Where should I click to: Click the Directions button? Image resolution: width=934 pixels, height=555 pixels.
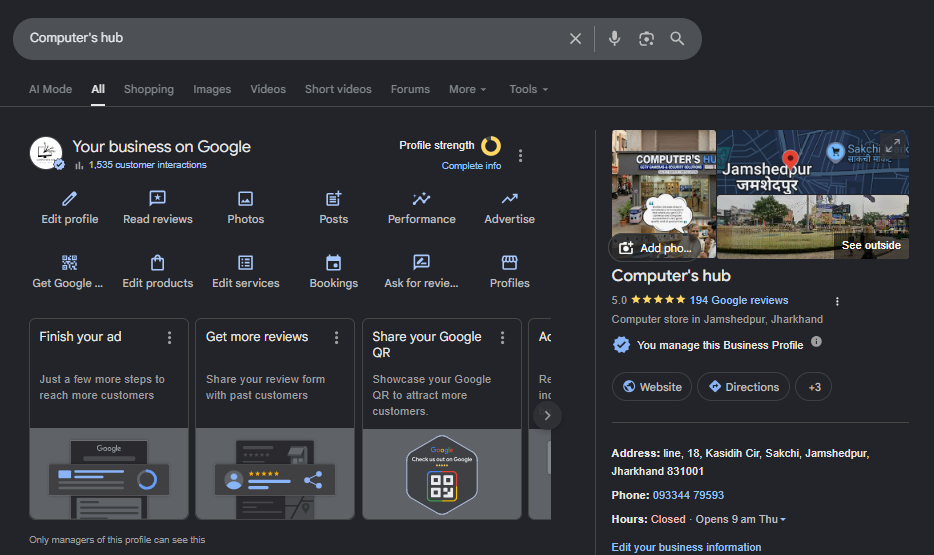tap(743, 387)
